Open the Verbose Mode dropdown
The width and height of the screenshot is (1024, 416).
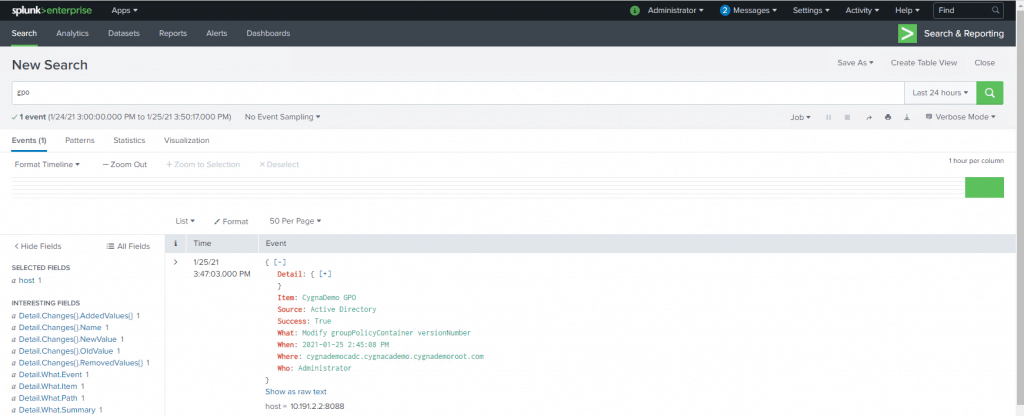960,117
